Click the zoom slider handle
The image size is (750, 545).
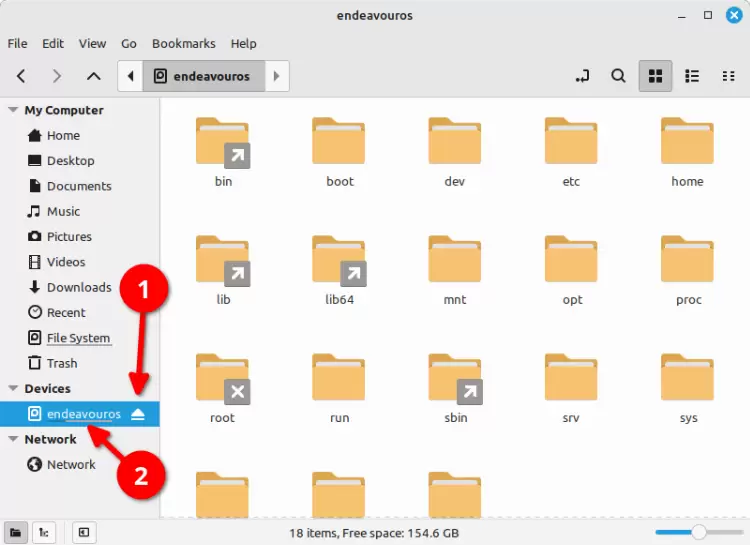click(699, 532)
